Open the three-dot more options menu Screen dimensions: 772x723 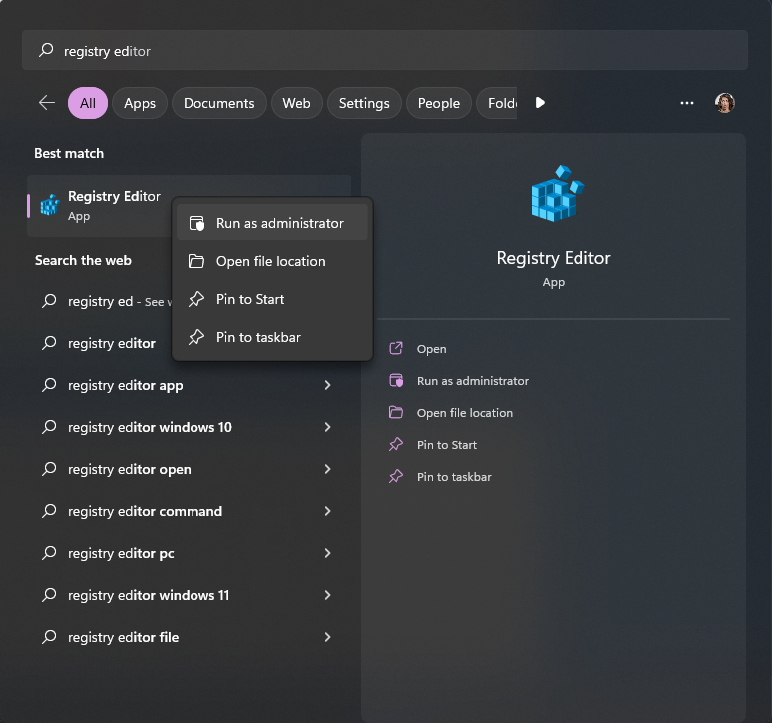[687, 103]
